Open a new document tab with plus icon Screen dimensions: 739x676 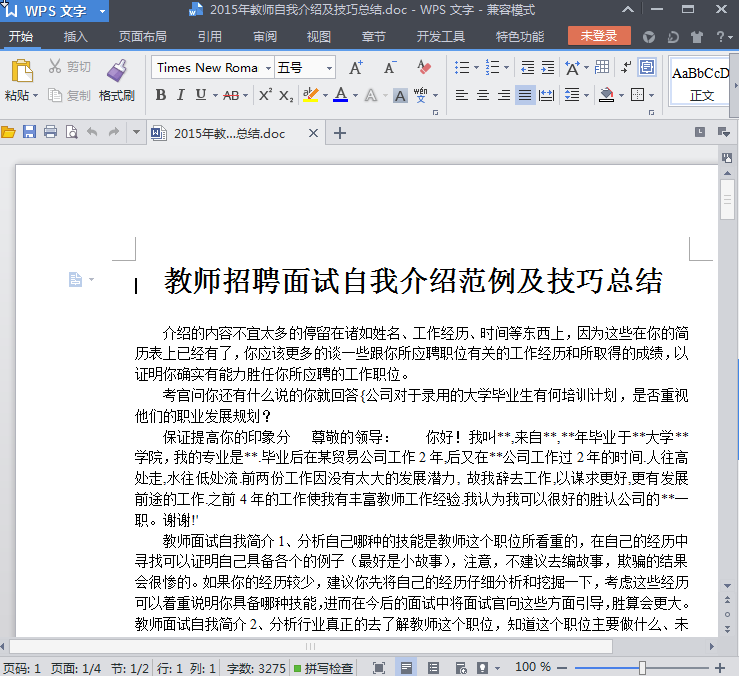[x=340, y=133]
